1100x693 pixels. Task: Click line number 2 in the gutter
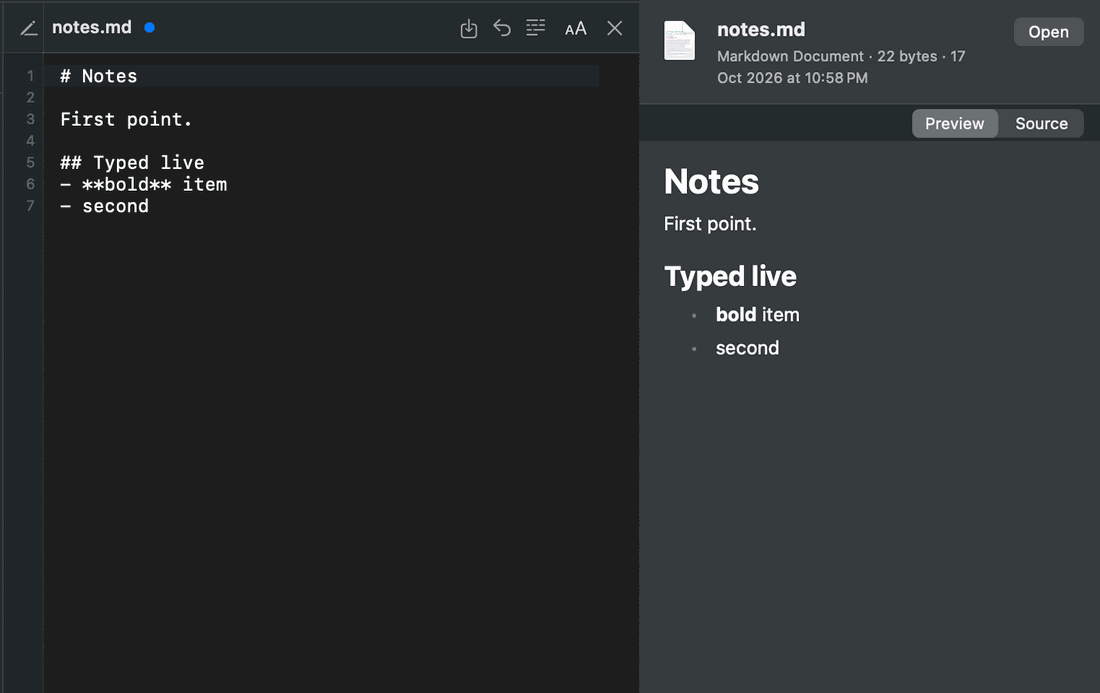30,97
